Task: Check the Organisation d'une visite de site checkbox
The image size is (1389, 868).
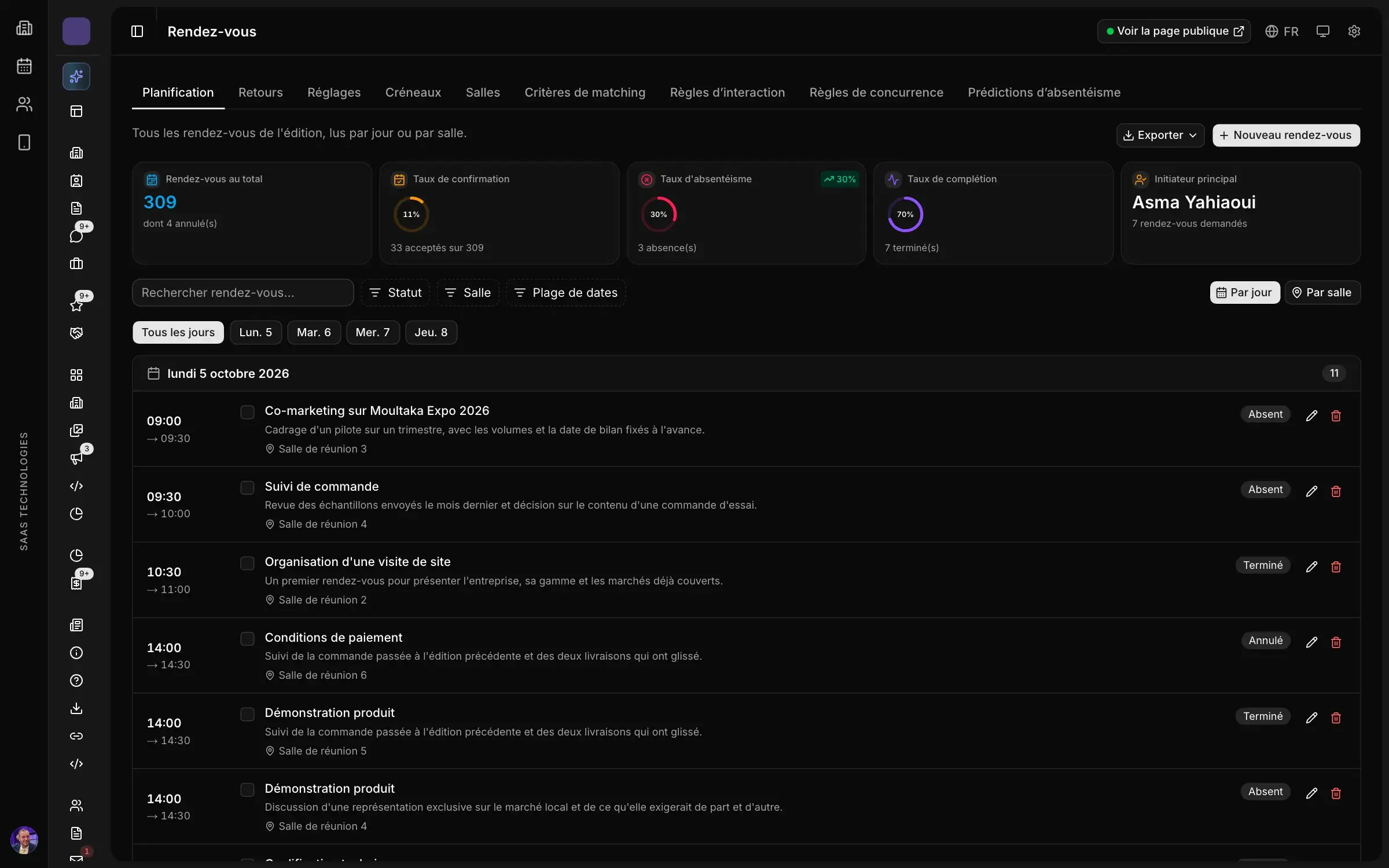Action: coord(247,564)
